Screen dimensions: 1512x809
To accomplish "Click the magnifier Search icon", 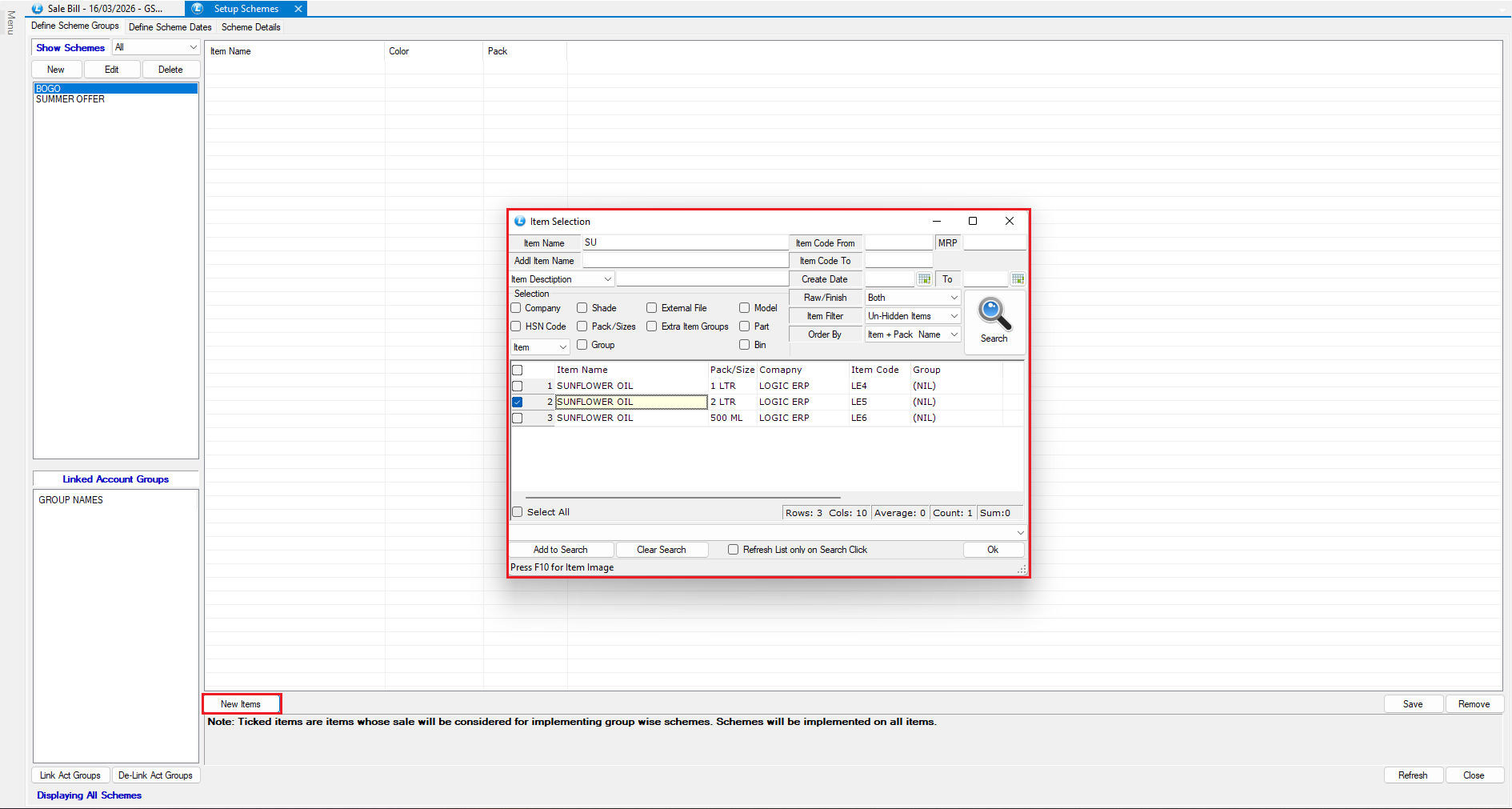I will click(x=994, y=315).
